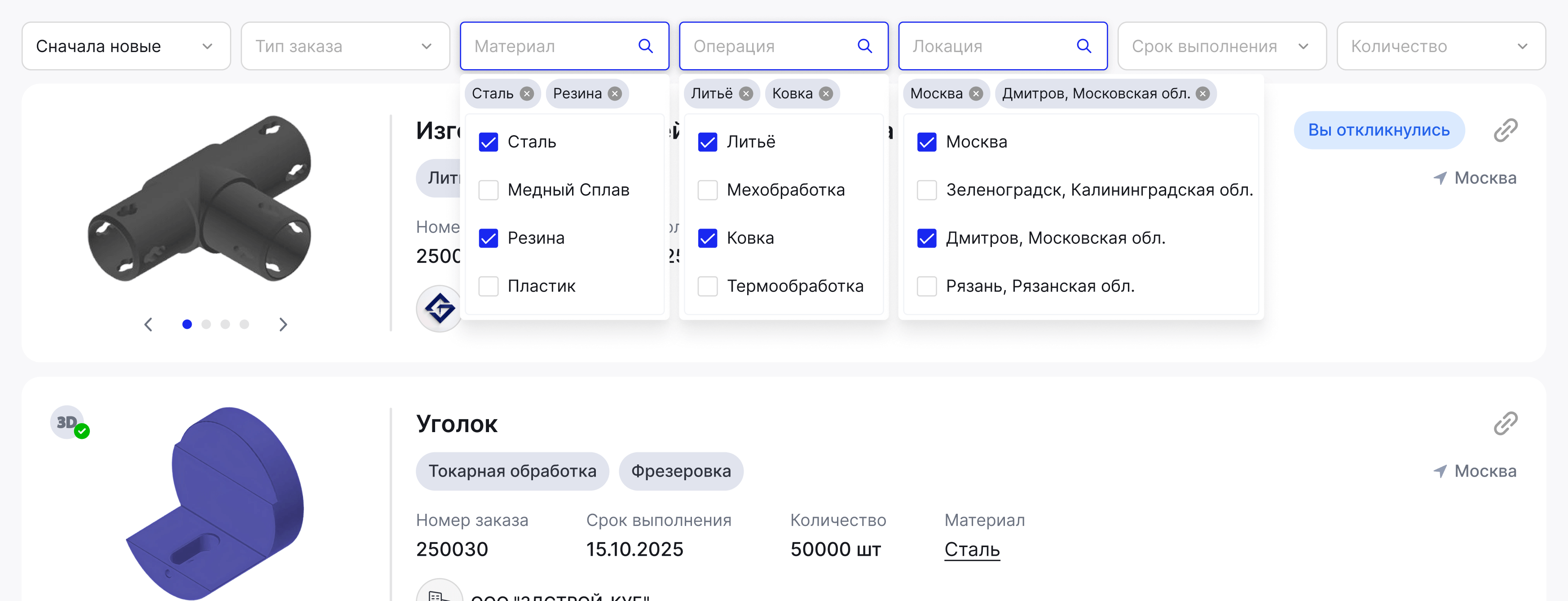Screen dimensions: 1568x601
Task: Click the next arrow on the image carousel
Action: pyautogui.click(x=283, y=325)
